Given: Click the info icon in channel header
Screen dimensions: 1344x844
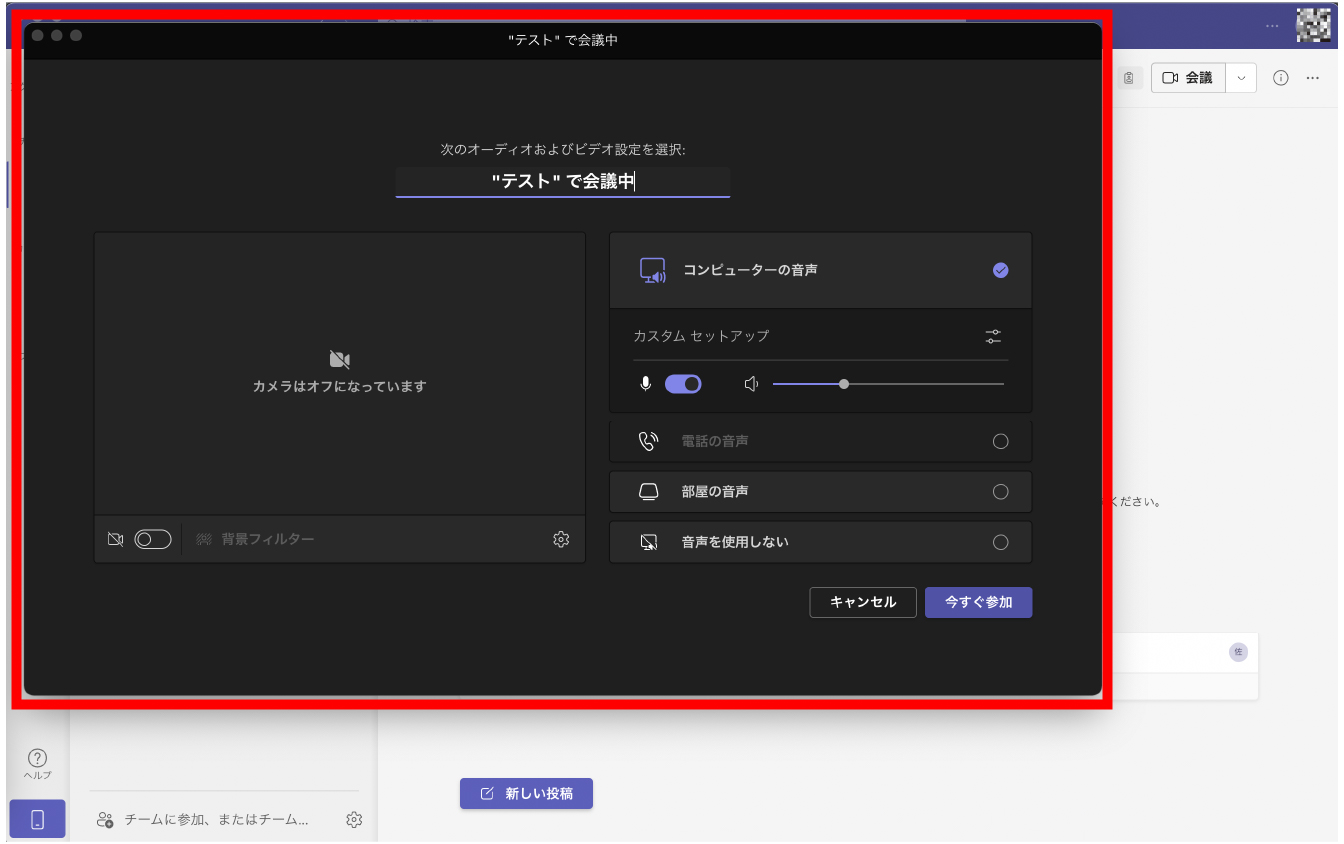Looking at the screenshot, I should [x=1280, y=78].
